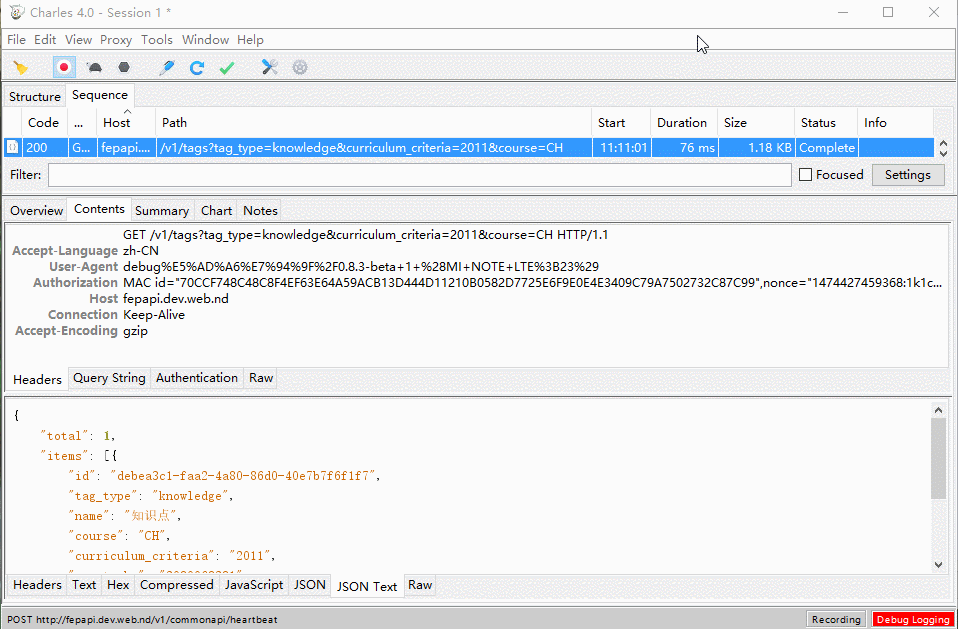Screen dimensions: 958x629
Task: Sort requests by the Host column
Action: point(117,122)
